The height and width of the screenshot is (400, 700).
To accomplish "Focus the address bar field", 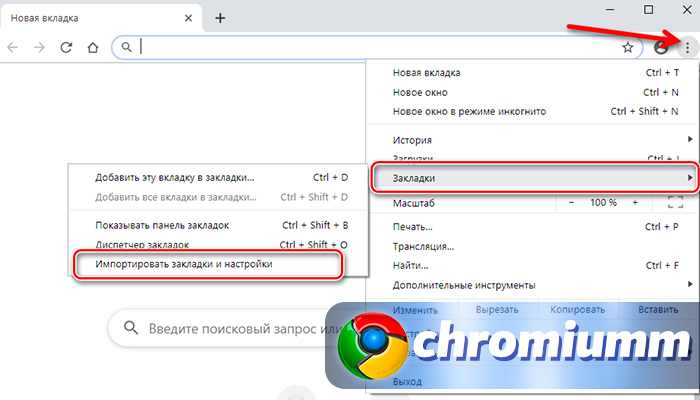I will tap(377, 47).
